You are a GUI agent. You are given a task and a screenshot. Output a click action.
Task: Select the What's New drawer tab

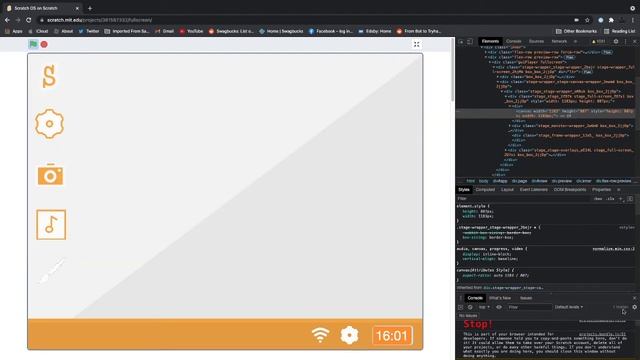(x=500, y=298)
